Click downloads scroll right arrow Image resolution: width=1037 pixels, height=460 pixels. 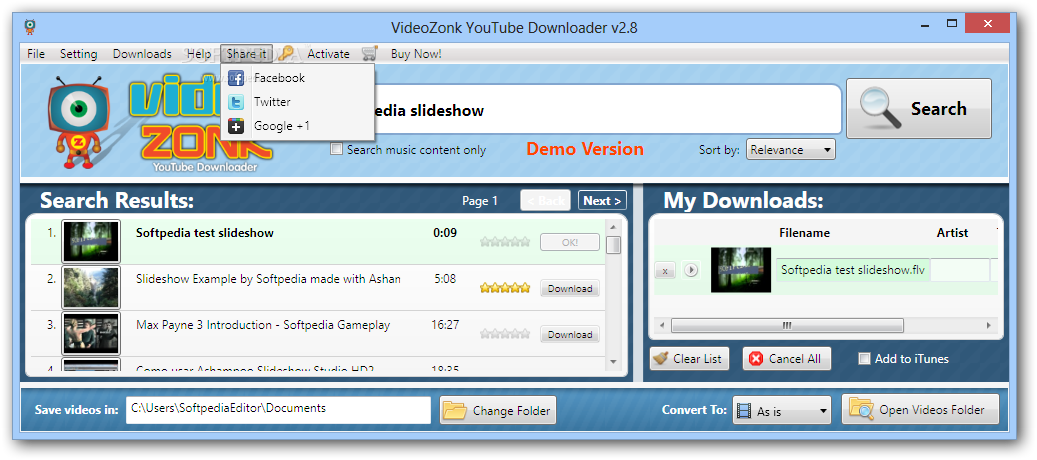[989, 325]
